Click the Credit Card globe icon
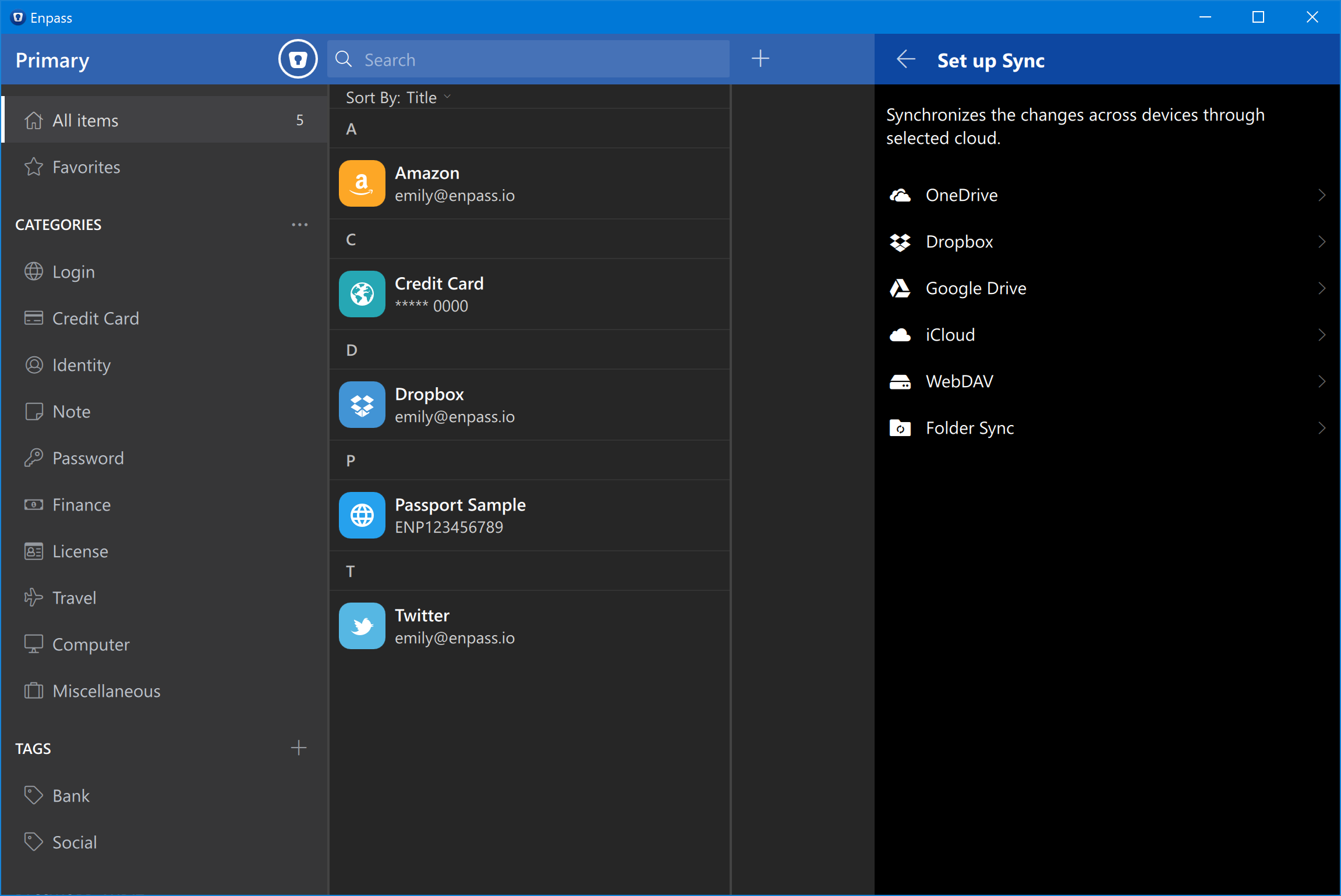This screenshot has height=896, width=1341. coord(362,293)
